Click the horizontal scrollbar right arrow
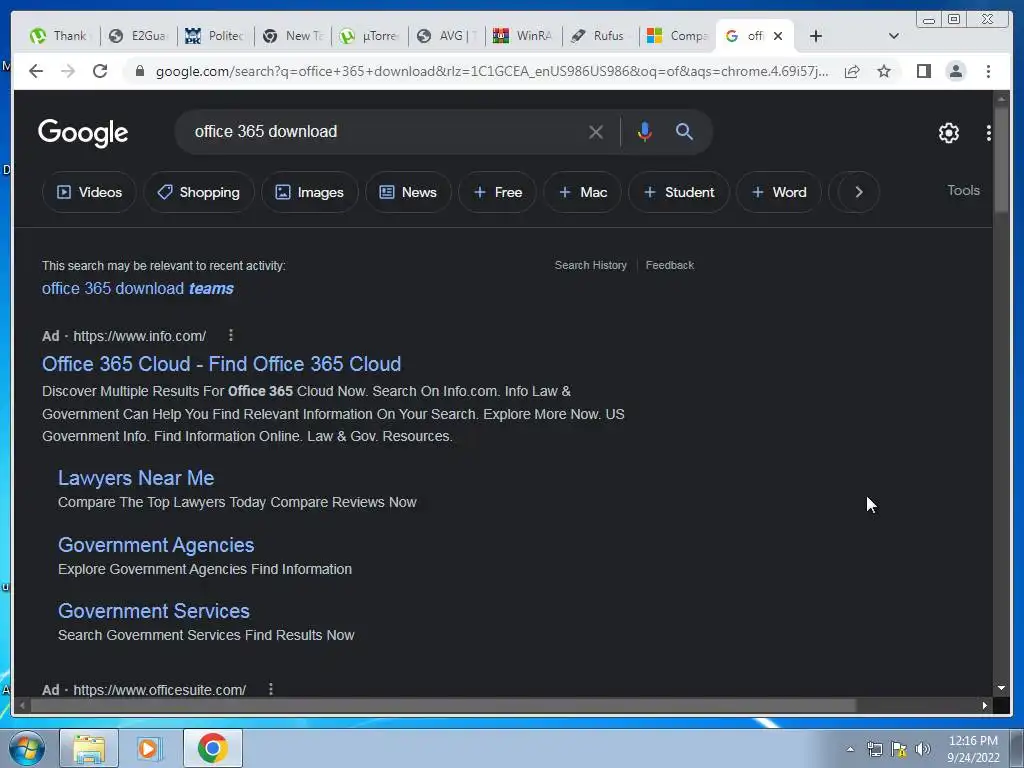 985,705
